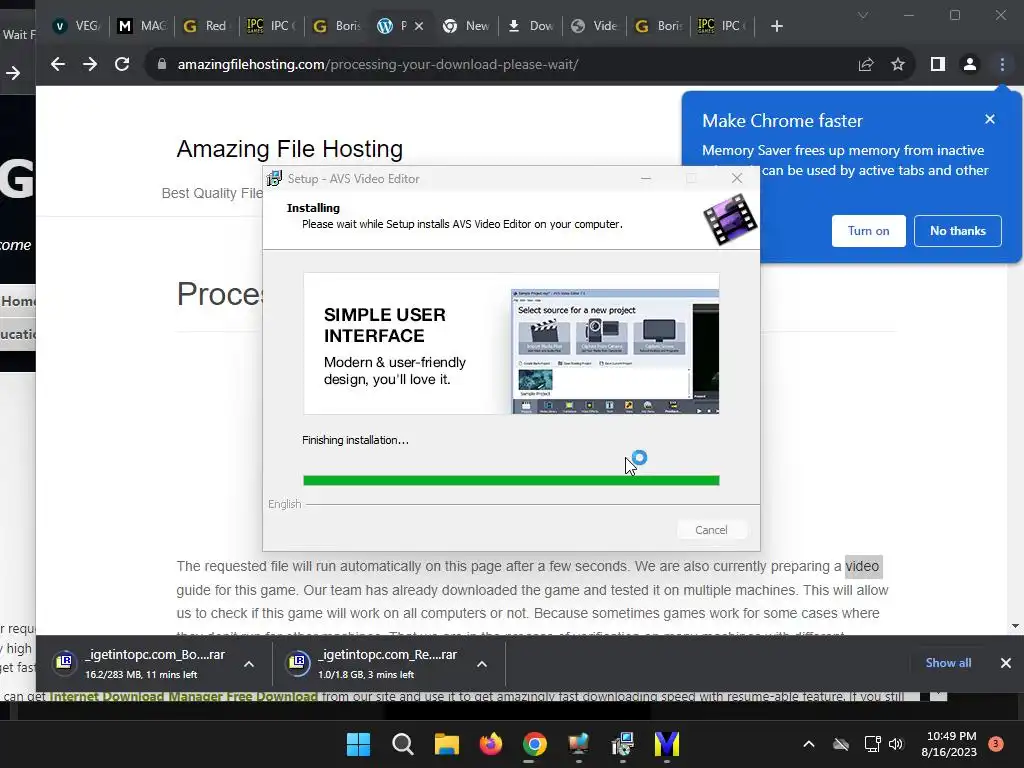Switch to the Dow downloads tab
Screen dimensions: 1024x768
click(x=530, y=26)
